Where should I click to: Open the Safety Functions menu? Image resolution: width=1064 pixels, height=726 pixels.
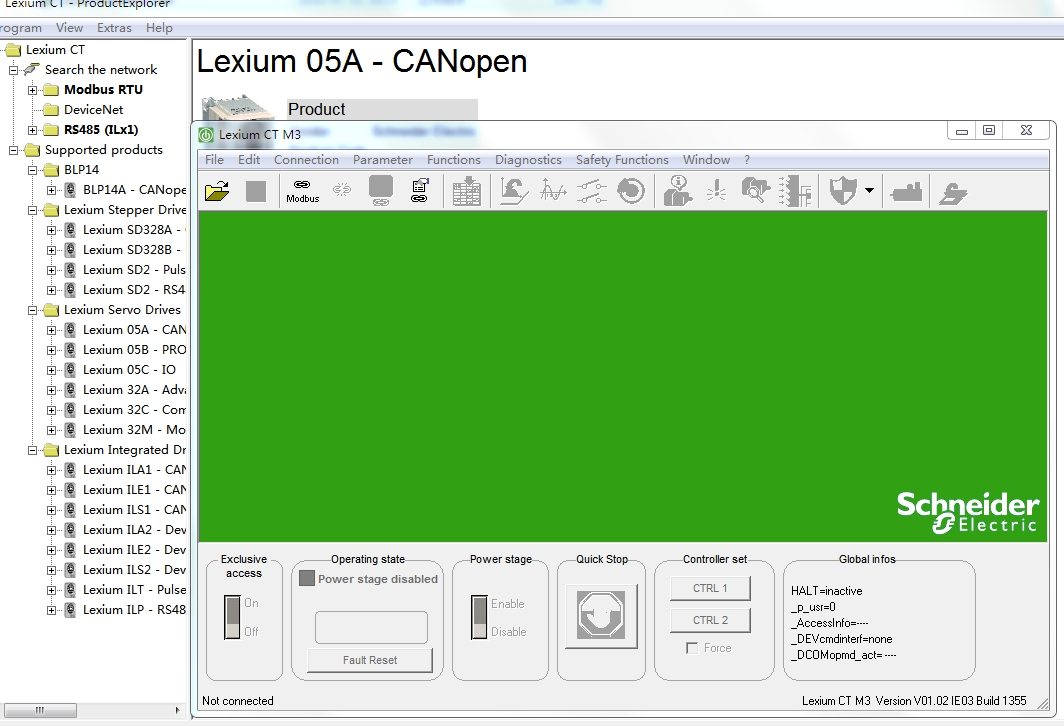(622, 159)
